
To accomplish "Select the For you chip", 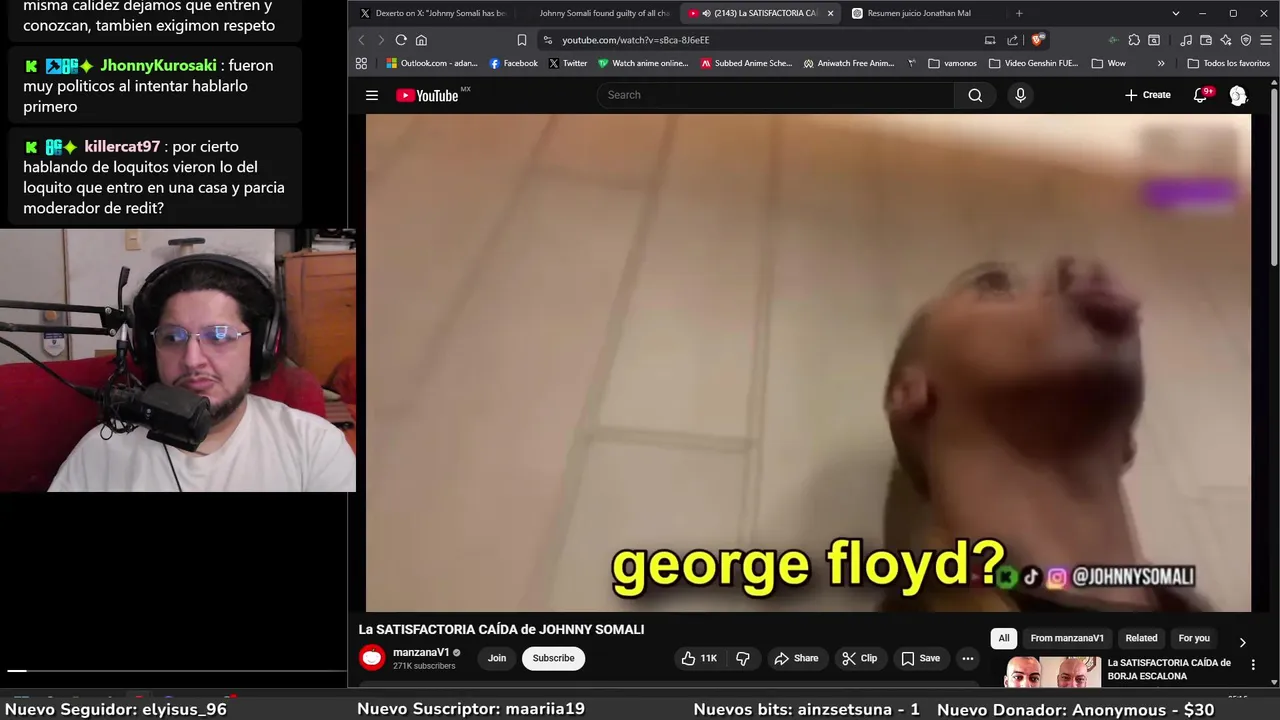I will 1194,638.
